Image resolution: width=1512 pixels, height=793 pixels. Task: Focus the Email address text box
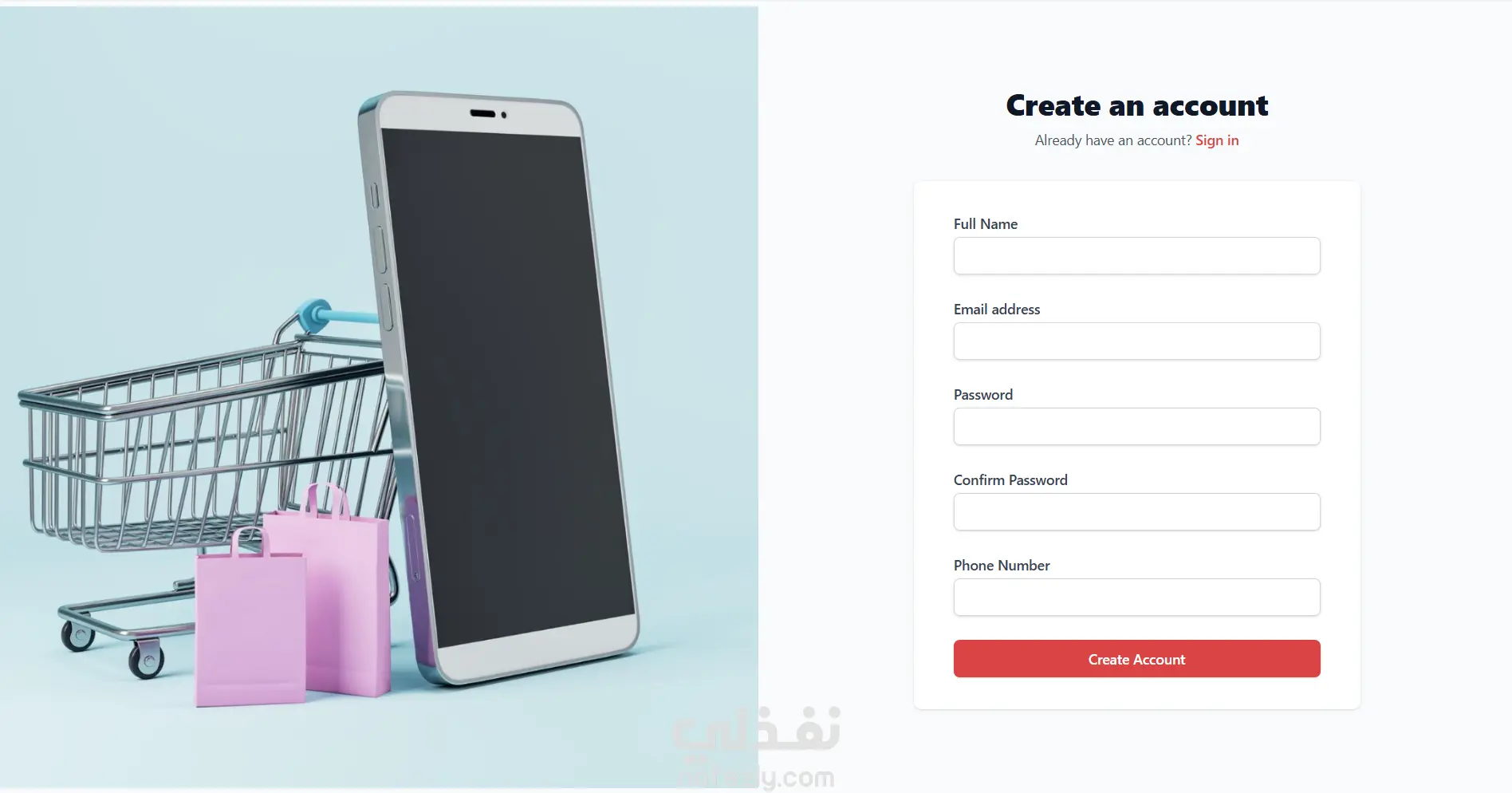(x=1136, y=341)
